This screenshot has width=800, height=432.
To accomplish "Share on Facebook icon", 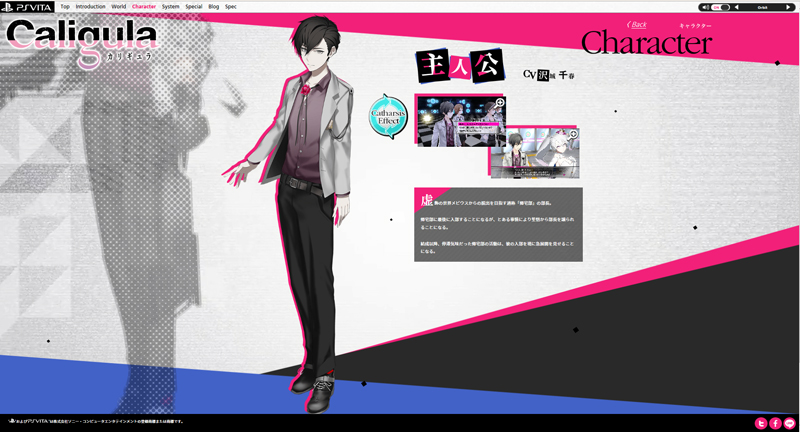I will click(x=775, y=423).
